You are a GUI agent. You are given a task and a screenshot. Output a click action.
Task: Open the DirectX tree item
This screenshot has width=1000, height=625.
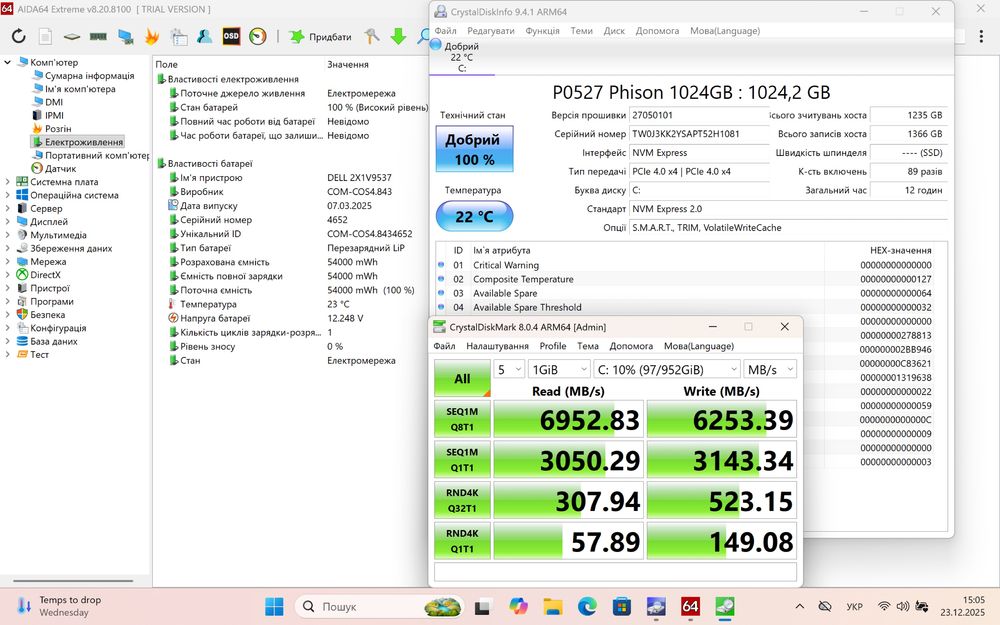click(45, 275)
